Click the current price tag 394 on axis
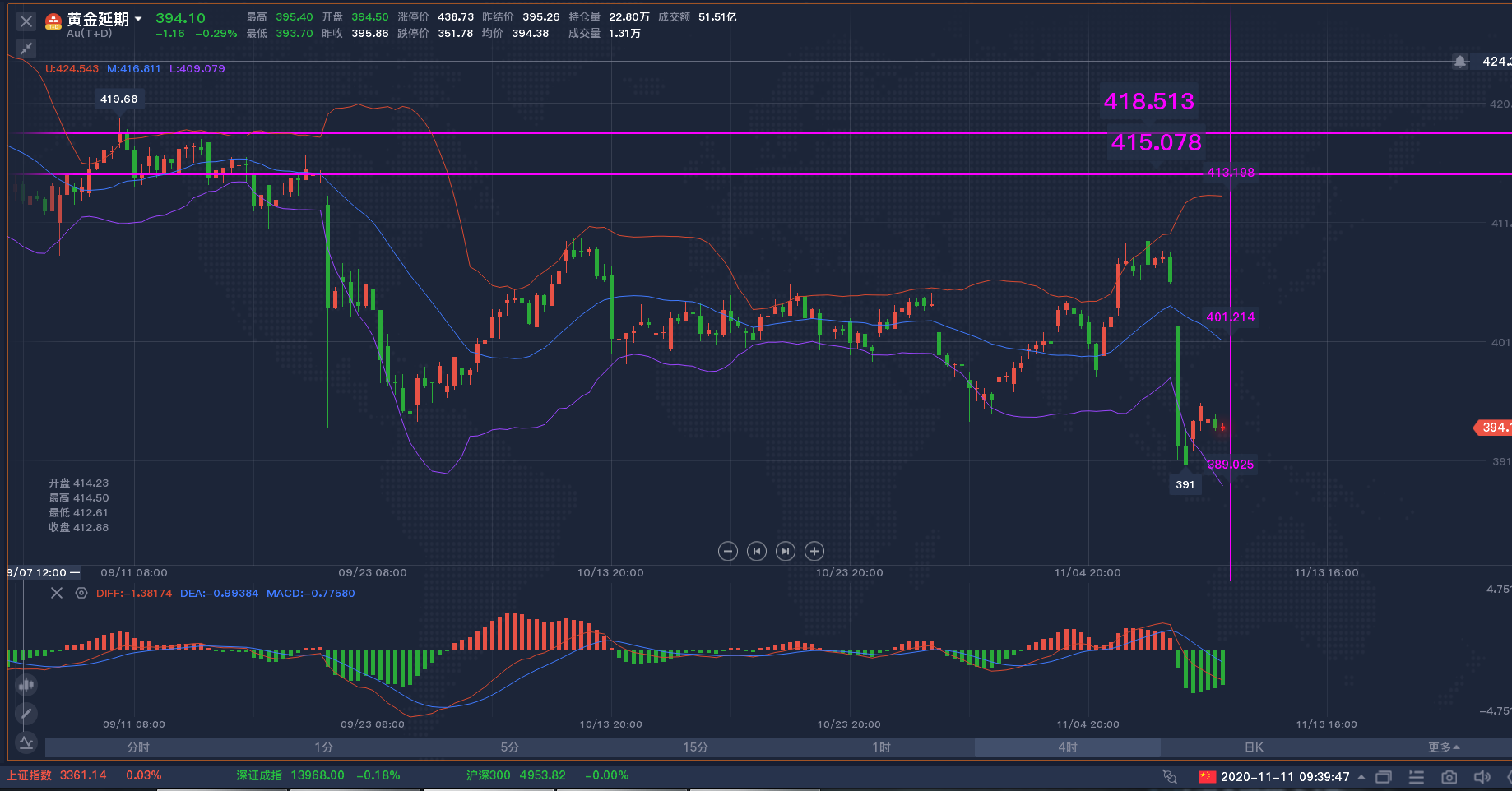 click(x=1492, y=428)
